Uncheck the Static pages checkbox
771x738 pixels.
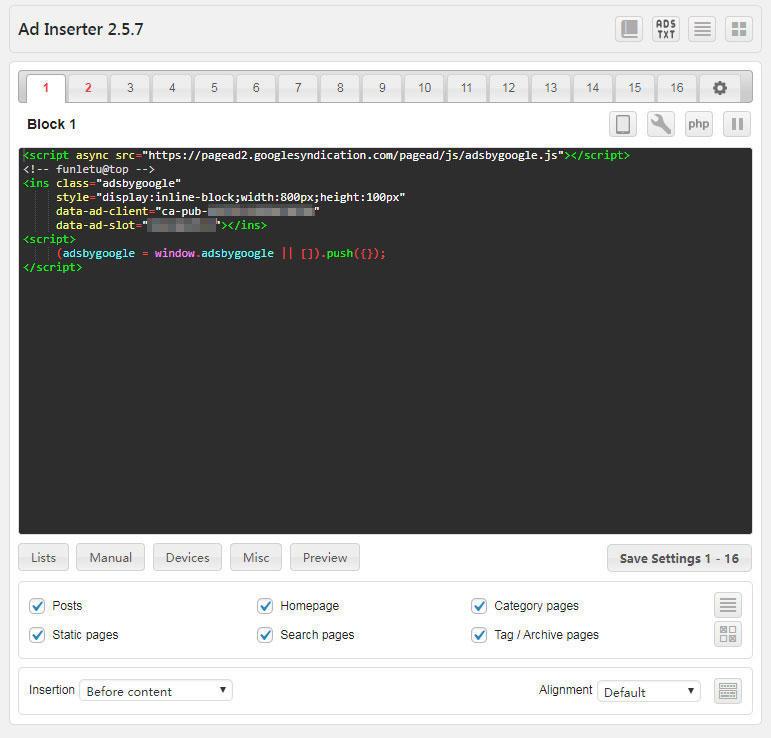tap(37, 635)
